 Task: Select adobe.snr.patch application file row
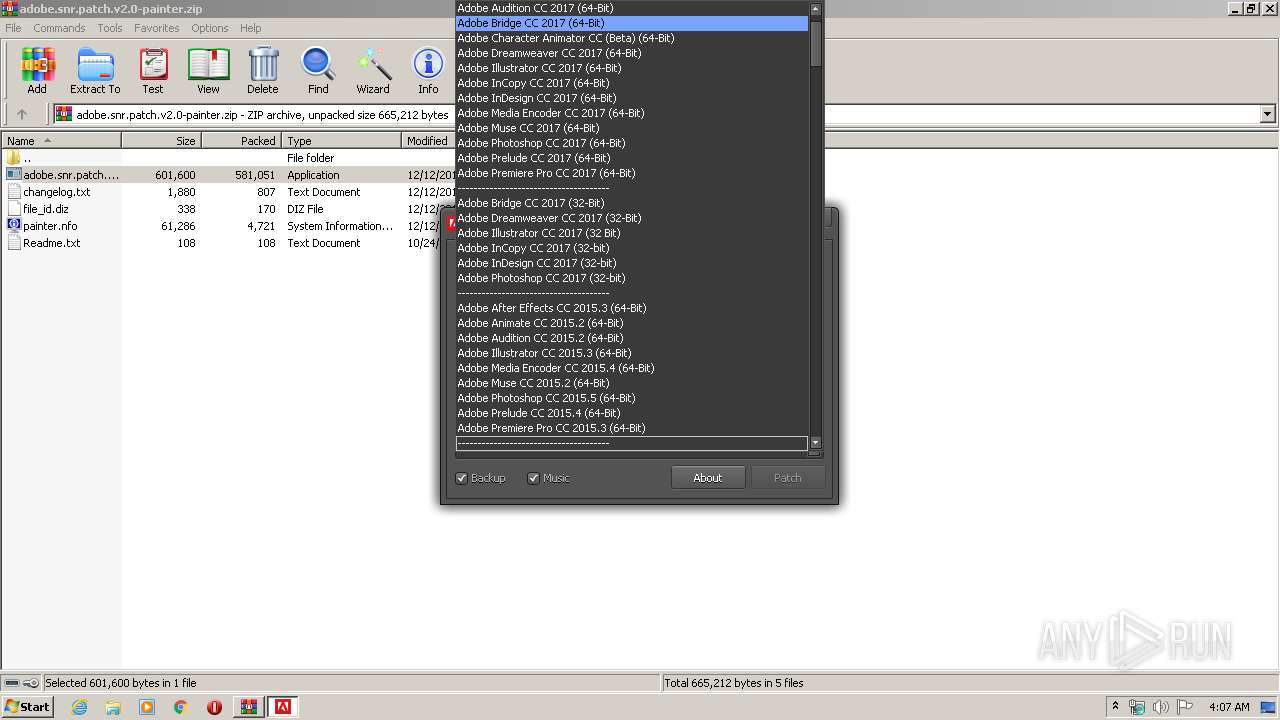[228, 175]
